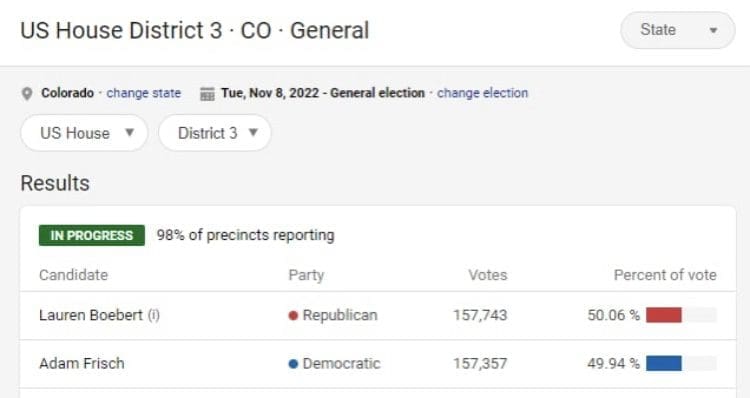This screenshot has width=750, height=398.
Task: Expand the District 3 dropdown
Action: (x=215, y=133)
